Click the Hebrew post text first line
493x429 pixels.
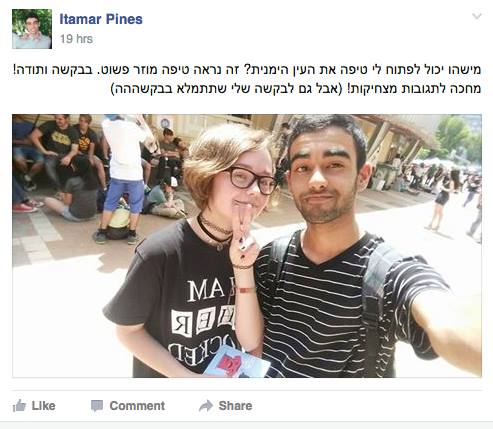pos(247,70)
